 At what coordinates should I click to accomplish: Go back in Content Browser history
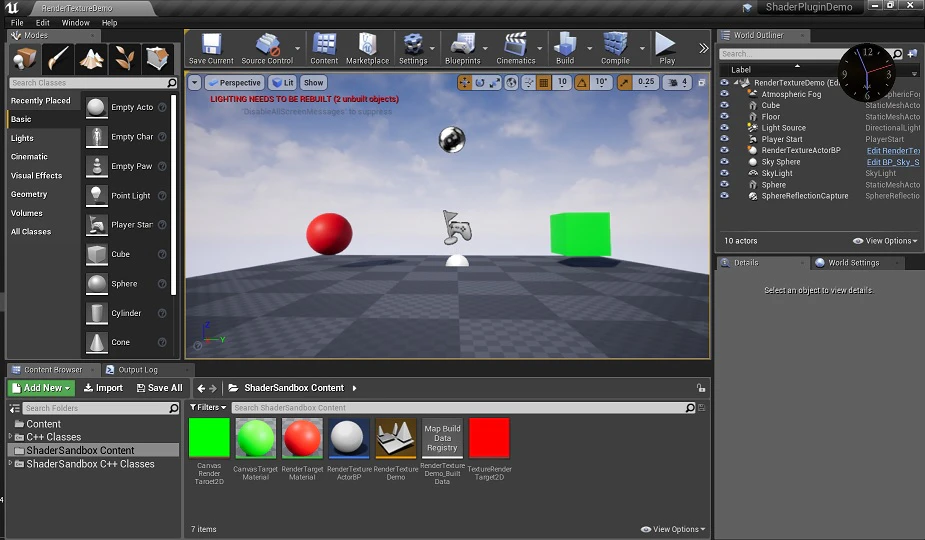tap(201, 388)
